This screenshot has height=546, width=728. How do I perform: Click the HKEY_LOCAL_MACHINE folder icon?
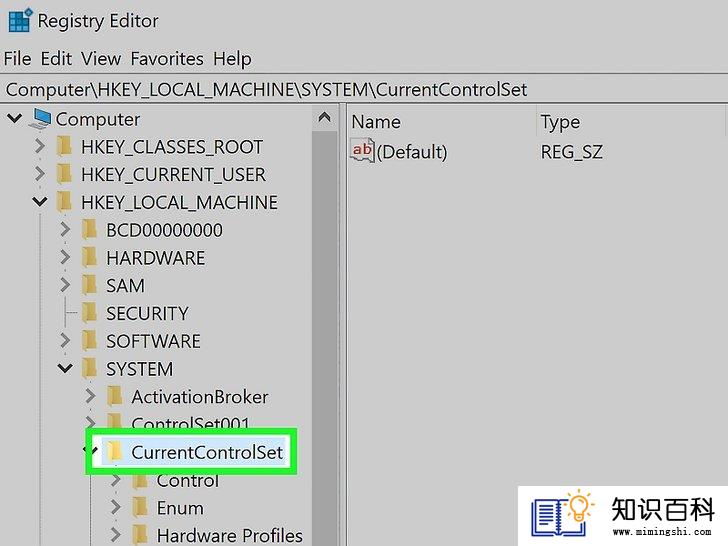(x=65, y=202)
